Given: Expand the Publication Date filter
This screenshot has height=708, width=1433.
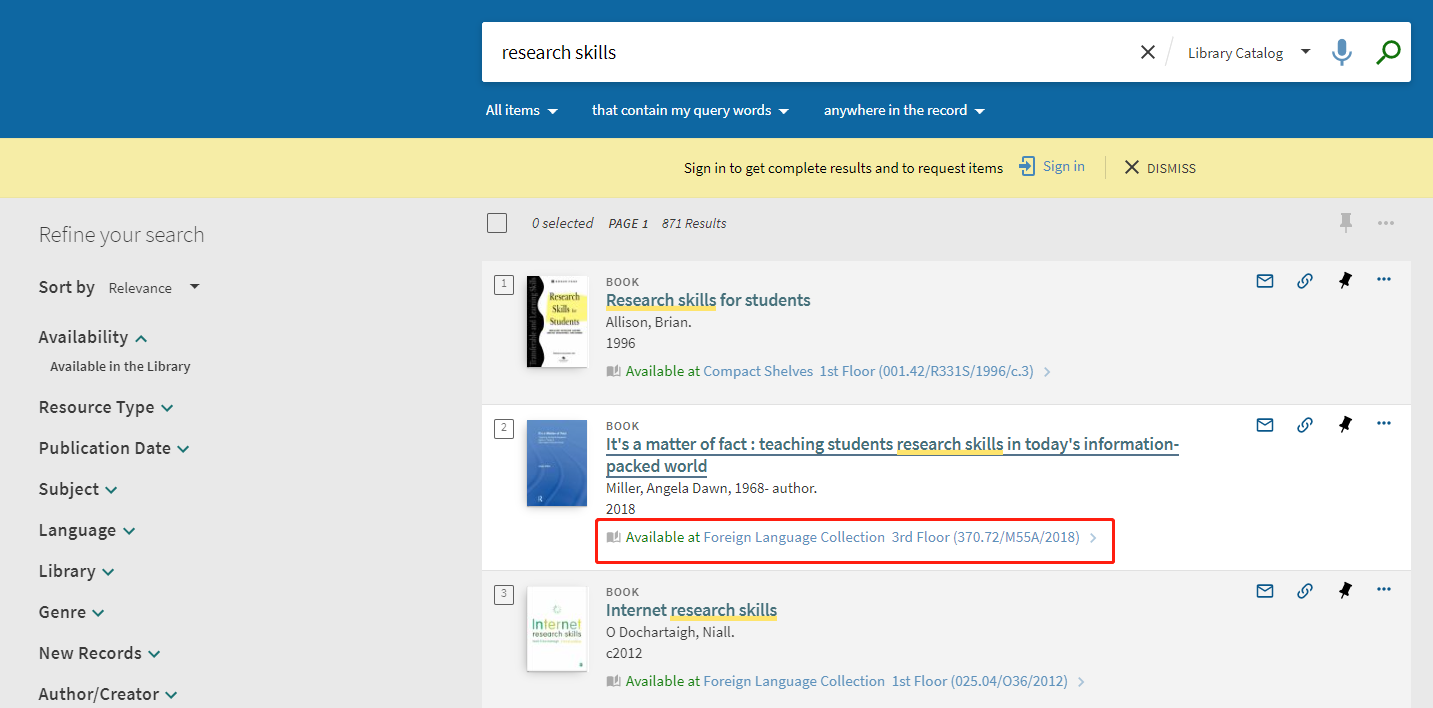Looking at the screenshot, I should (x=113, y=448).
